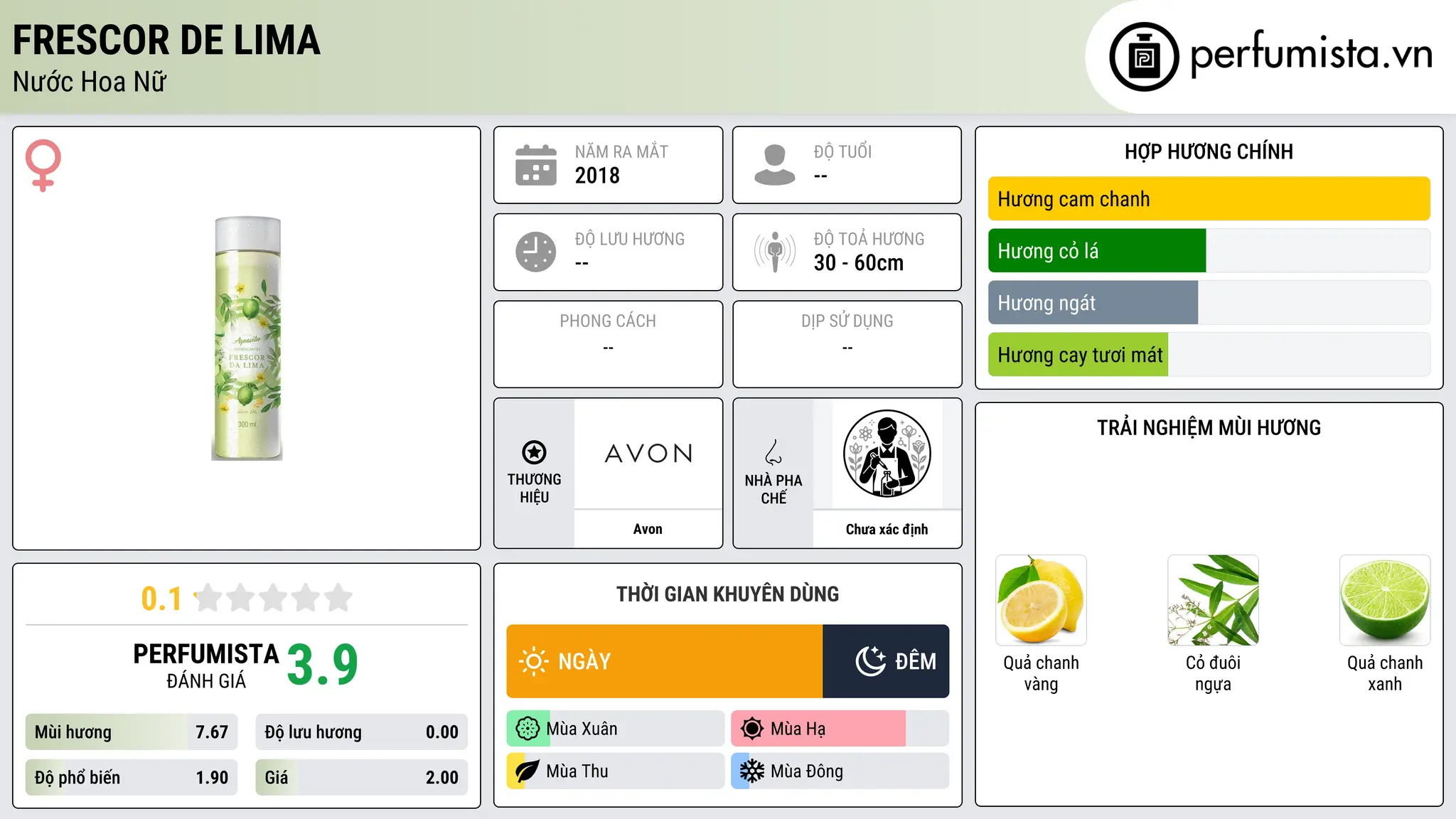Click the Độ phổ biến 1.90 score bar
The image size is (1456, 819).
tap(132, 778)
